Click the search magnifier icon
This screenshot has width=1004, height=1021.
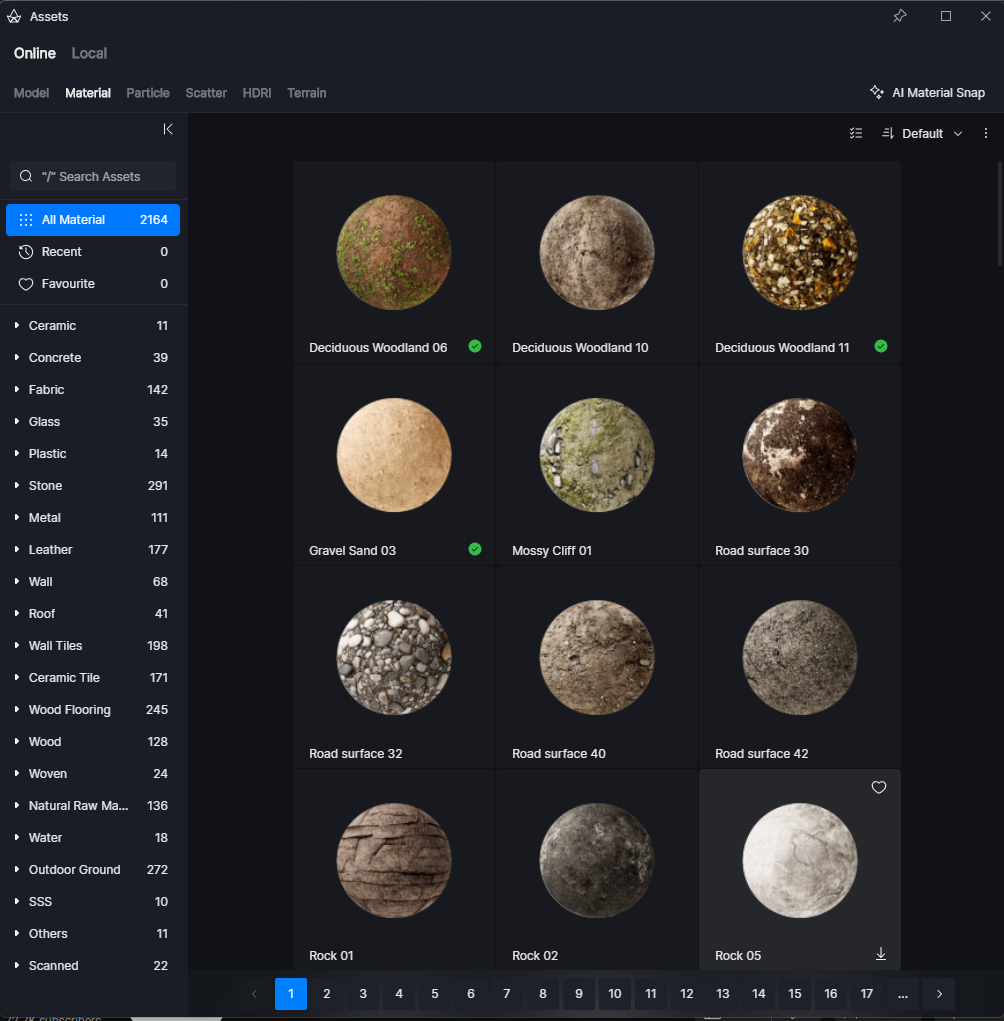click(26, 176)
